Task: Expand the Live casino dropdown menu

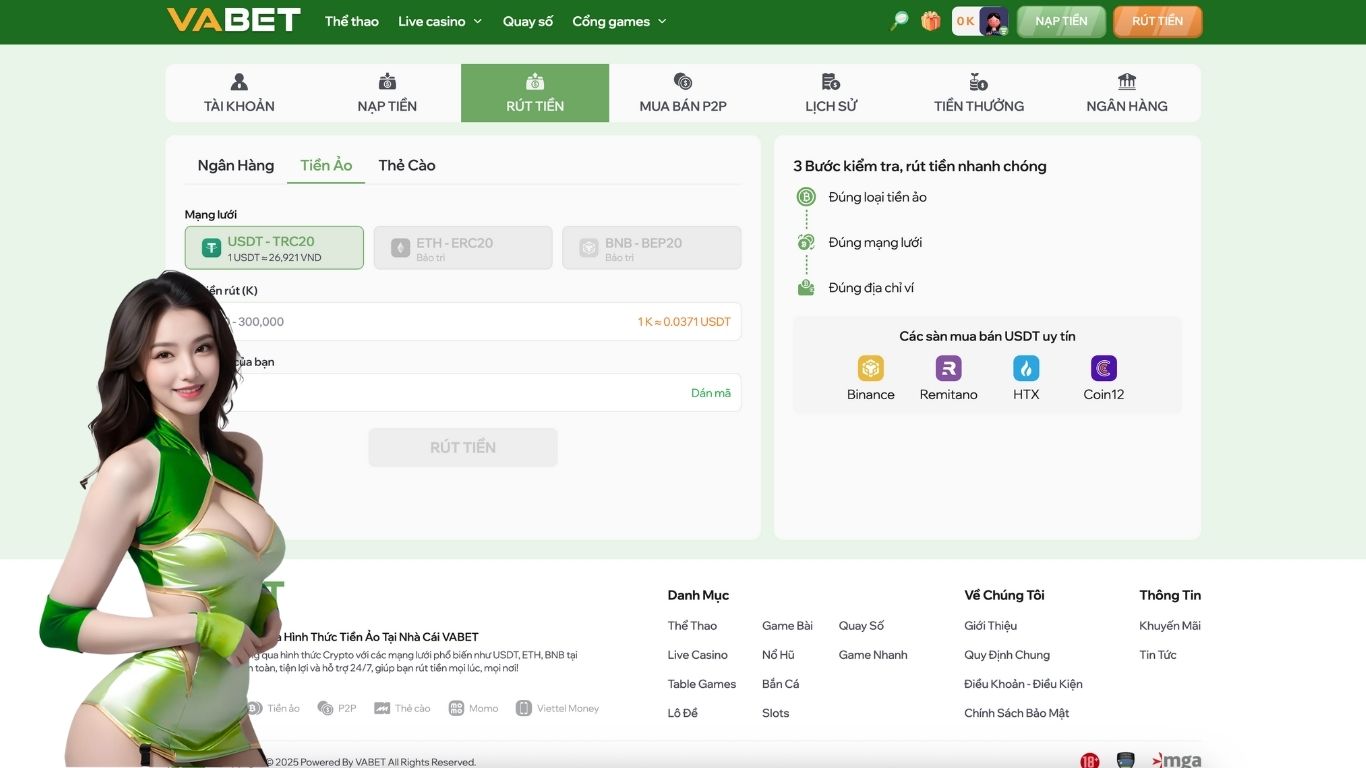Action: click(439, 21)
